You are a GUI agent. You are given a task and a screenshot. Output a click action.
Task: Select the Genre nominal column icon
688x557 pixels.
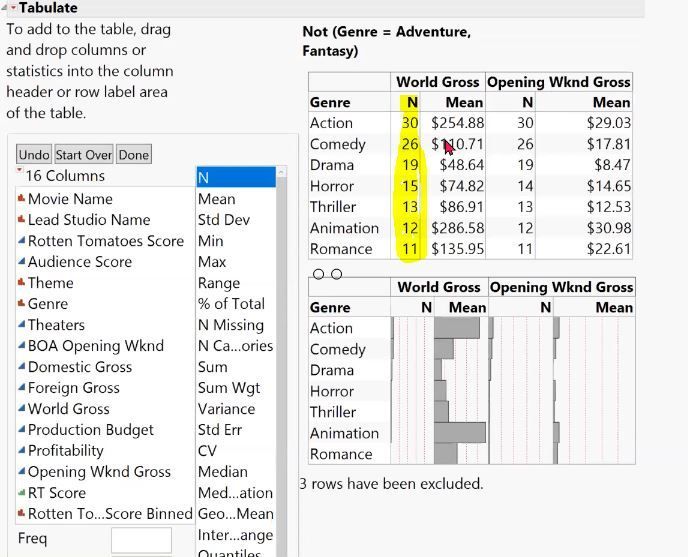[x=21, y=303]
